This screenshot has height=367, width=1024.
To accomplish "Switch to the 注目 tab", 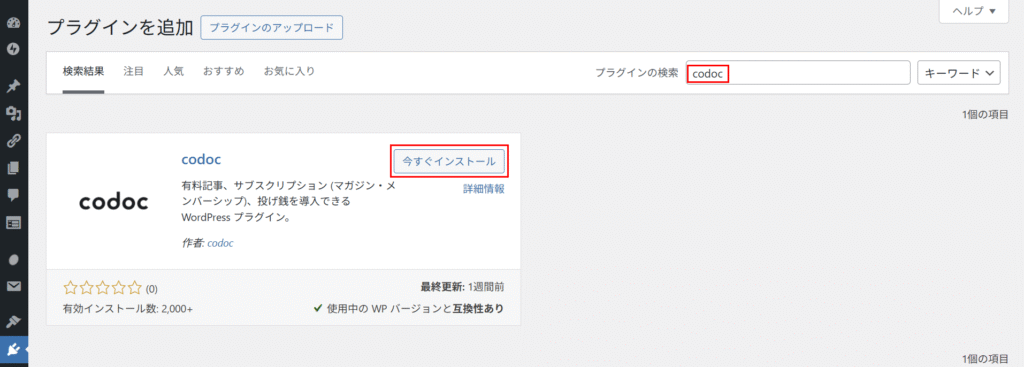I will click(x=133, y=71).
